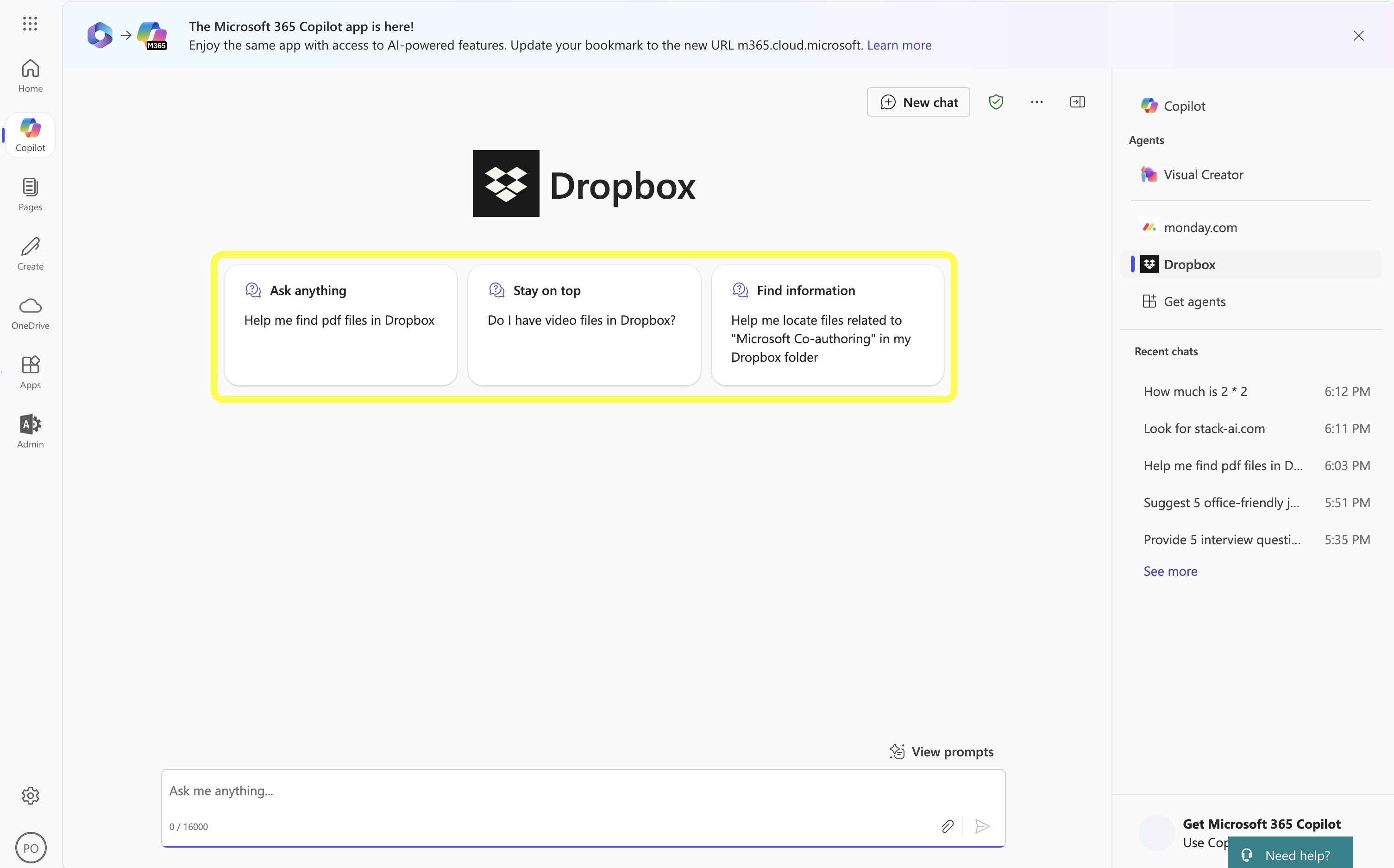Image resolution: width=1394 pixels, height=868 pixels.
Task: Go to Home in the left sidebar
Action: [31, 76]
